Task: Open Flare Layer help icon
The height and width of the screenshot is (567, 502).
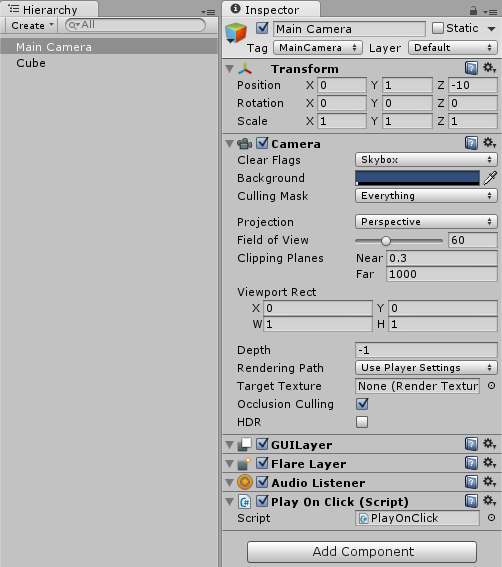Action: tap(471, 463)
